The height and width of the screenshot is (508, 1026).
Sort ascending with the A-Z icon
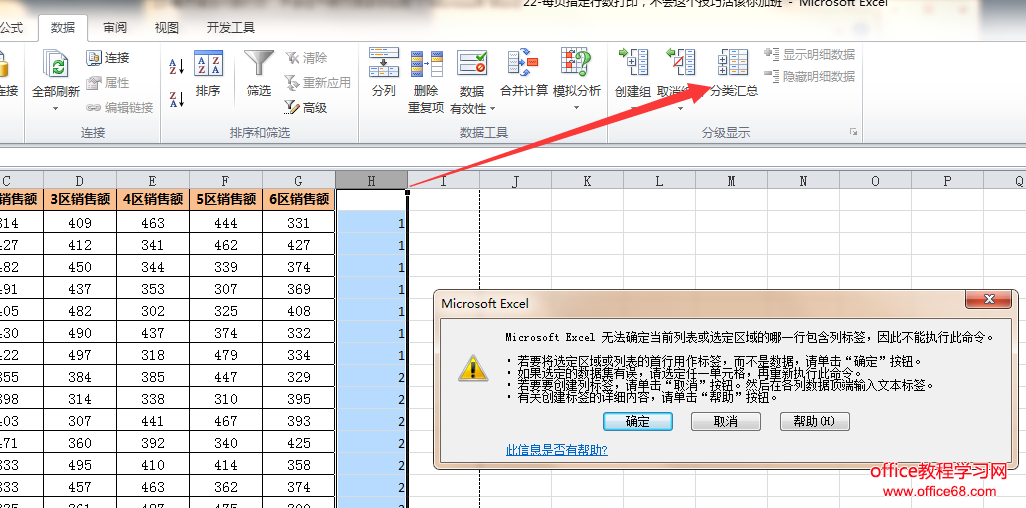click(177, 66)
